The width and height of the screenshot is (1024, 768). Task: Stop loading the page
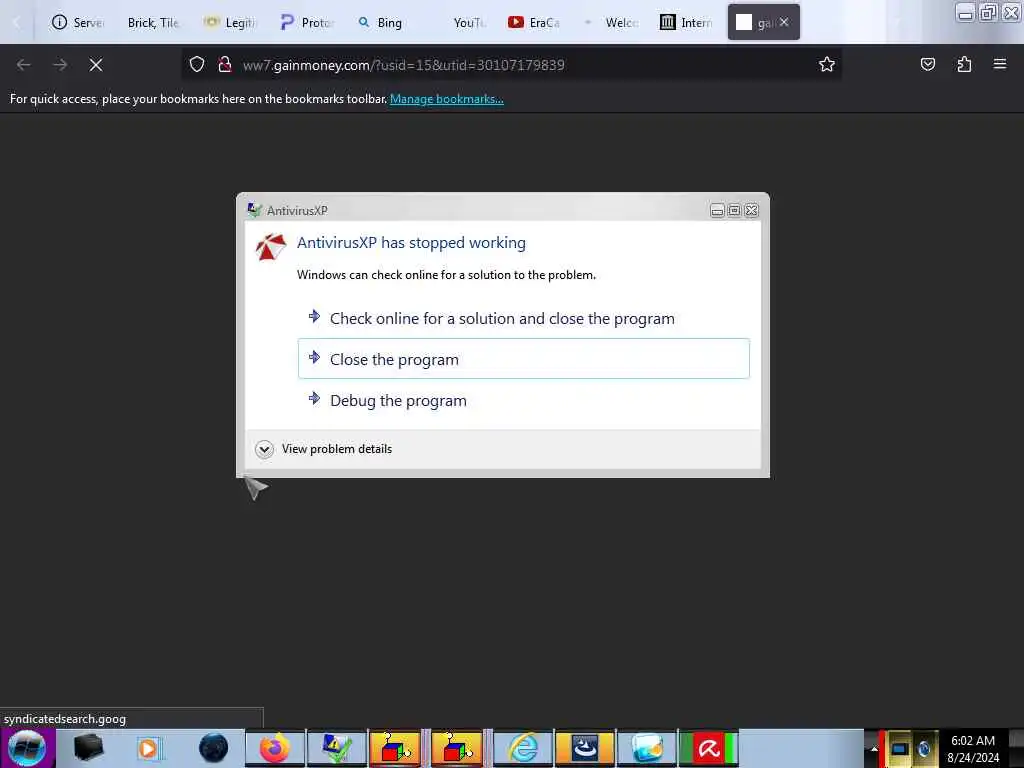[x=96, y=65]
